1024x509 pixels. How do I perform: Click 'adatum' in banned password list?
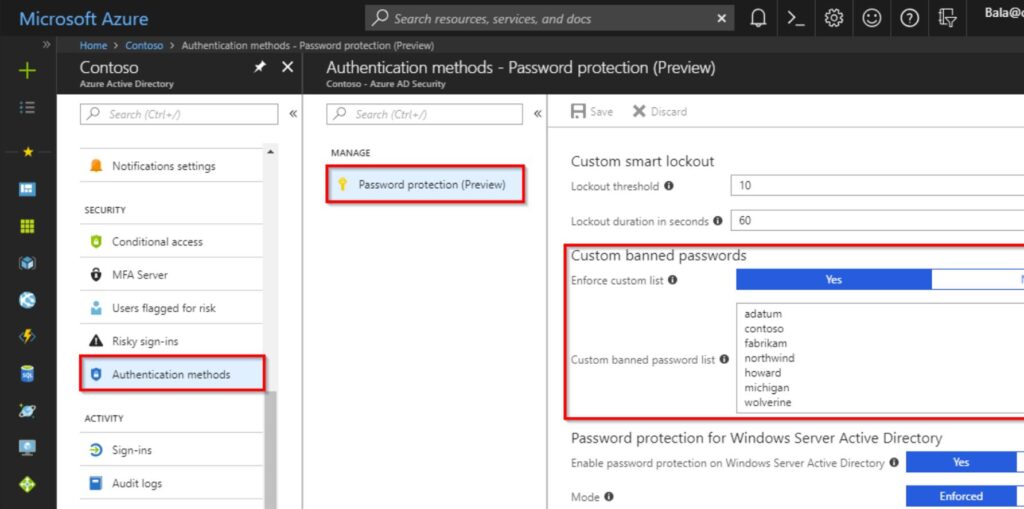pyautogui.click(x=763, y=314)
